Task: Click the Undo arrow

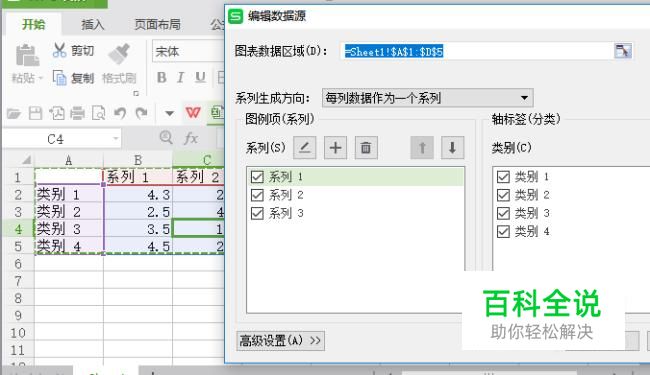Action: point(120,113)
